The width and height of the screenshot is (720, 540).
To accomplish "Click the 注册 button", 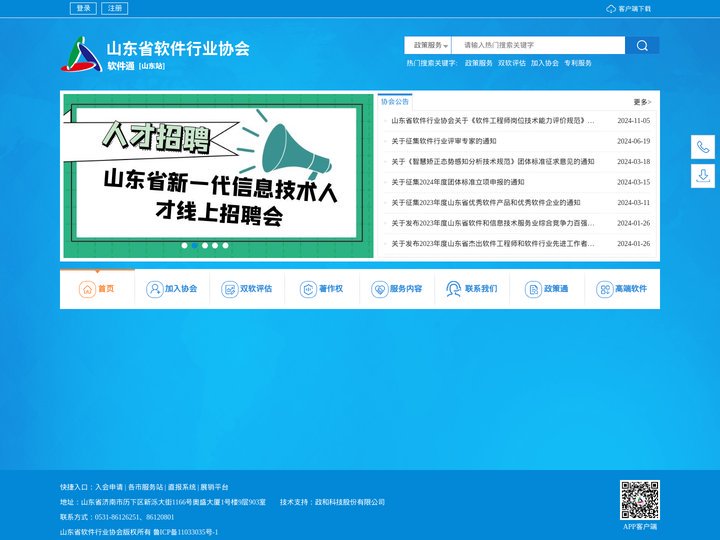I will [114, 8].
